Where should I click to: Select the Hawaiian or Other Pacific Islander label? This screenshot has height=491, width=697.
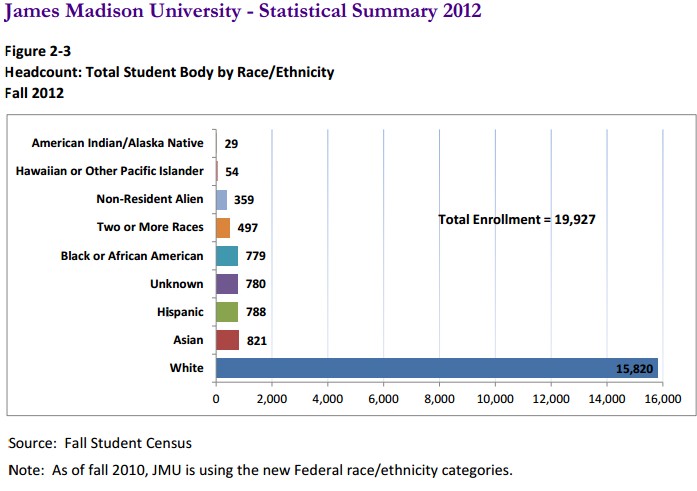pyautogui.click(x=109, y=172)
